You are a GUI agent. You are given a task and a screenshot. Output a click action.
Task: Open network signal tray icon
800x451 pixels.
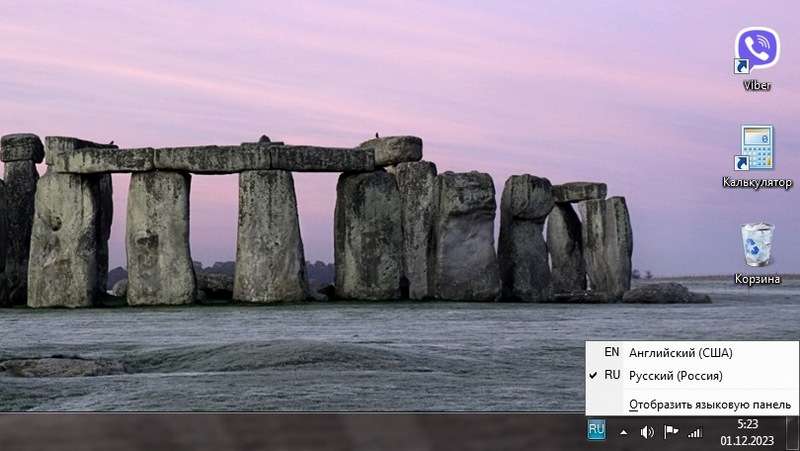(694, 433)
